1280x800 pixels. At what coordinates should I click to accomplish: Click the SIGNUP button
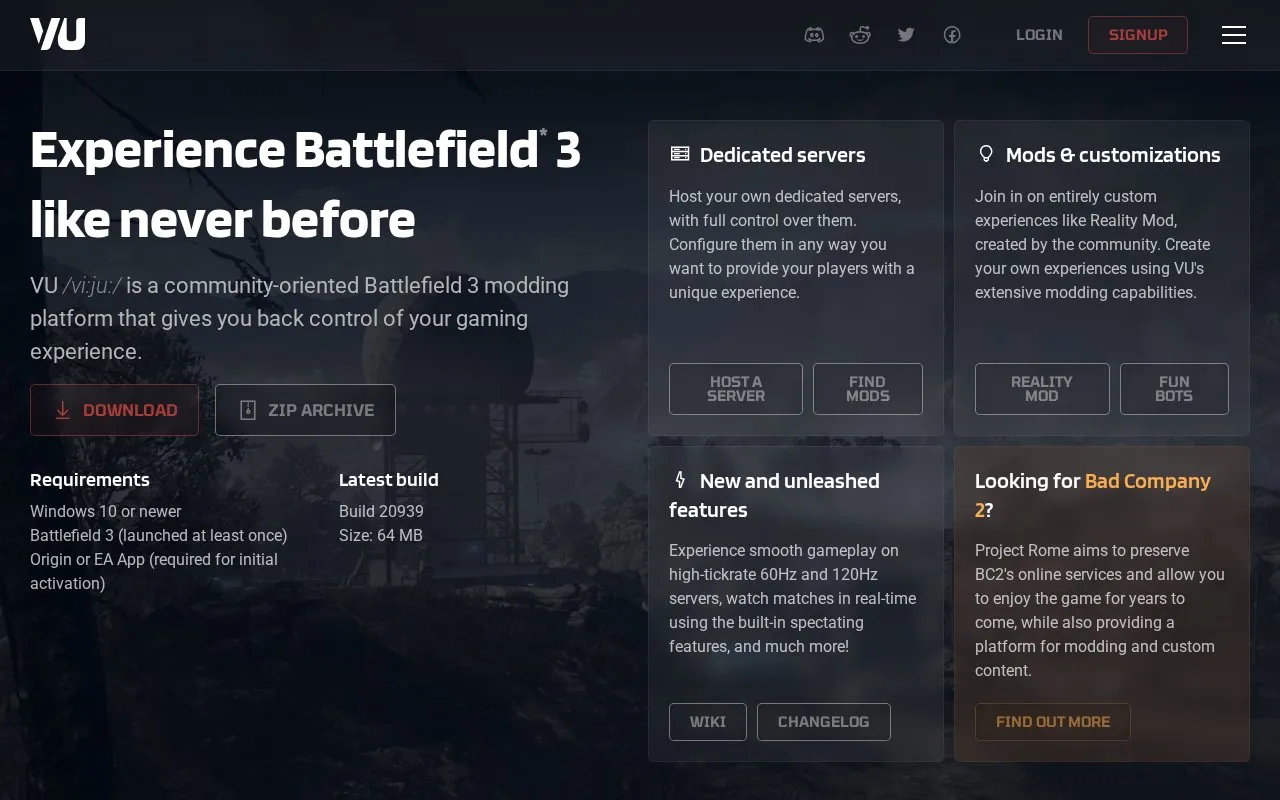(1138, 35)
